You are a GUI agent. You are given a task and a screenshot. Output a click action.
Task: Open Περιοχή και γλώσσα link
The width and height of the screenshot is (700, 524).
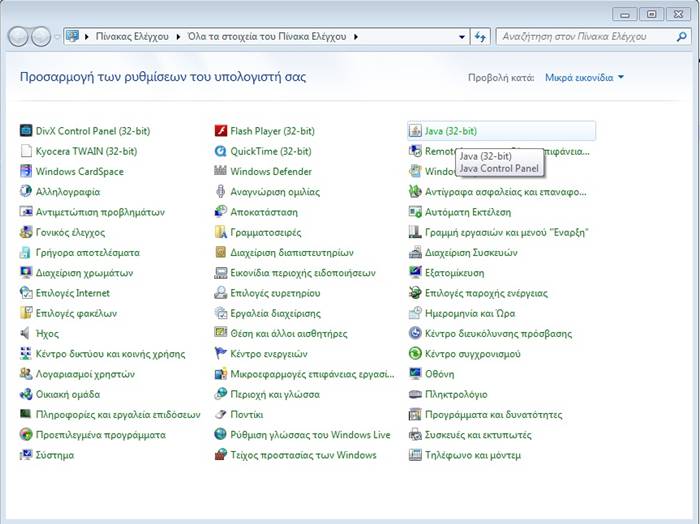point(275,395)
